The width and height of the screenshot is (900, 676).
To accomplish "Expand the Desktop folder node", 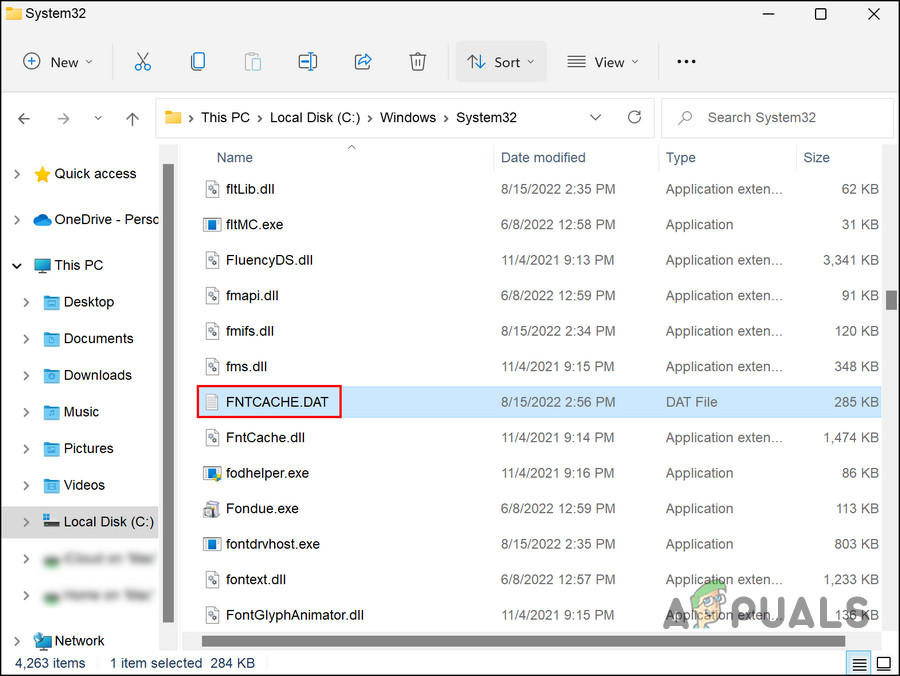I will (26, 302).
